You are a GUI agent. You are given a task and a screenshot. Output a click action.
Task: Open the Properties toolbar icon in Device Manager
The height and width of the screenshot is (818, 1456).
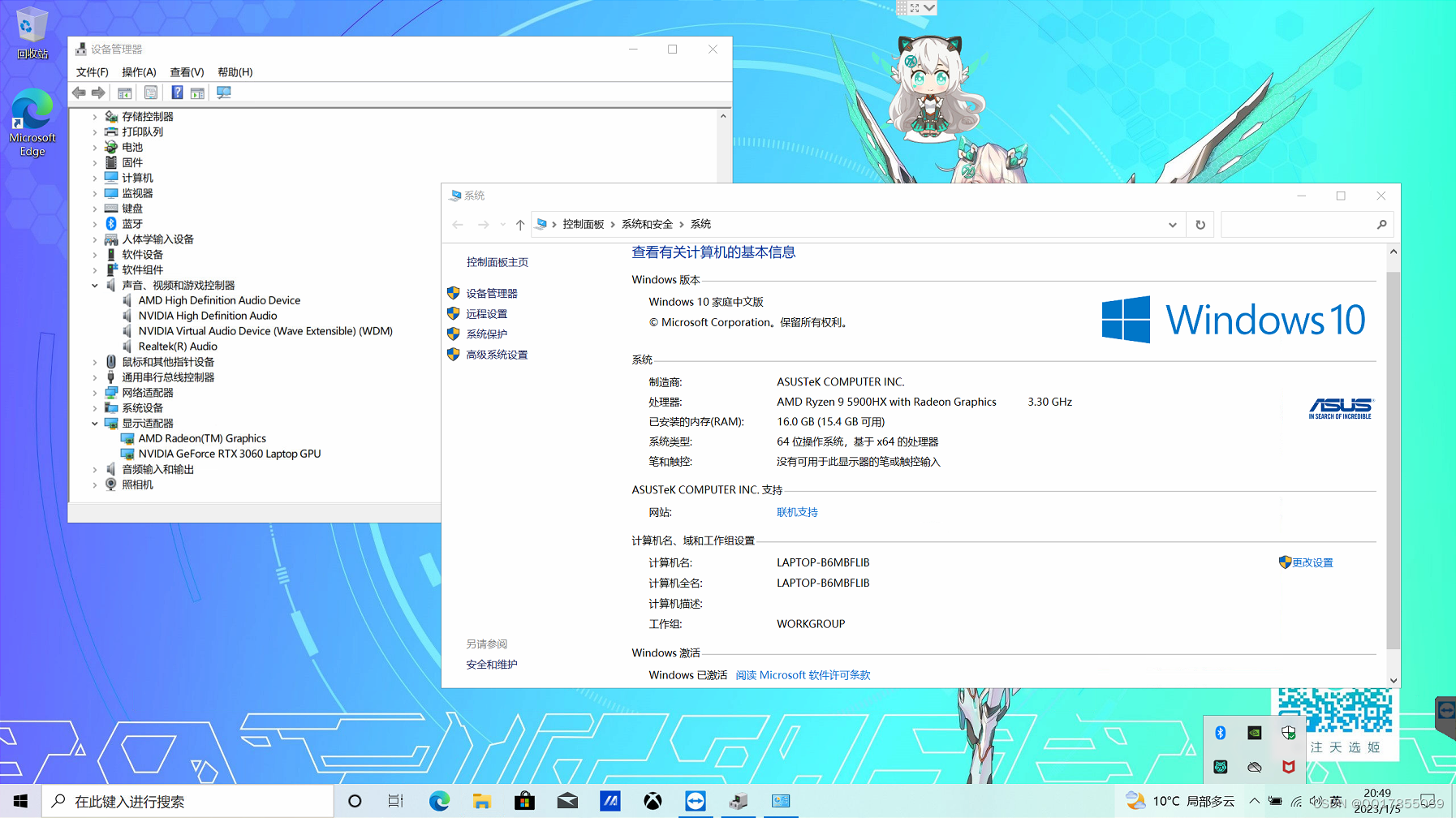point(151,93)
